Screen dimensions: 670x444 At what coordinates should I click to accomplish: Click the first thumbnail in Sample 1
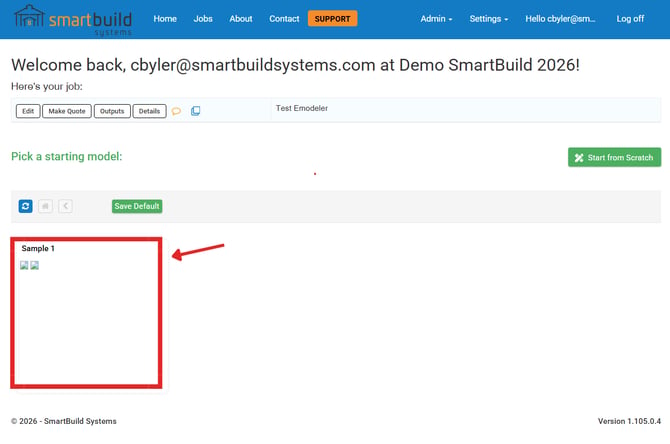pyautogui.click(x=24, y=265)
